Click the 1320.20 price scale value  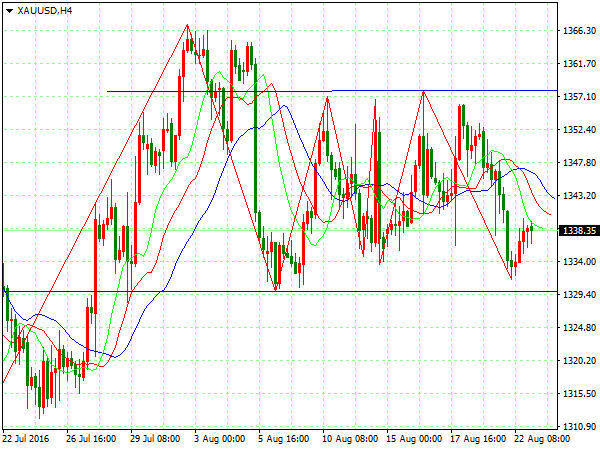[x=579, y=360]
